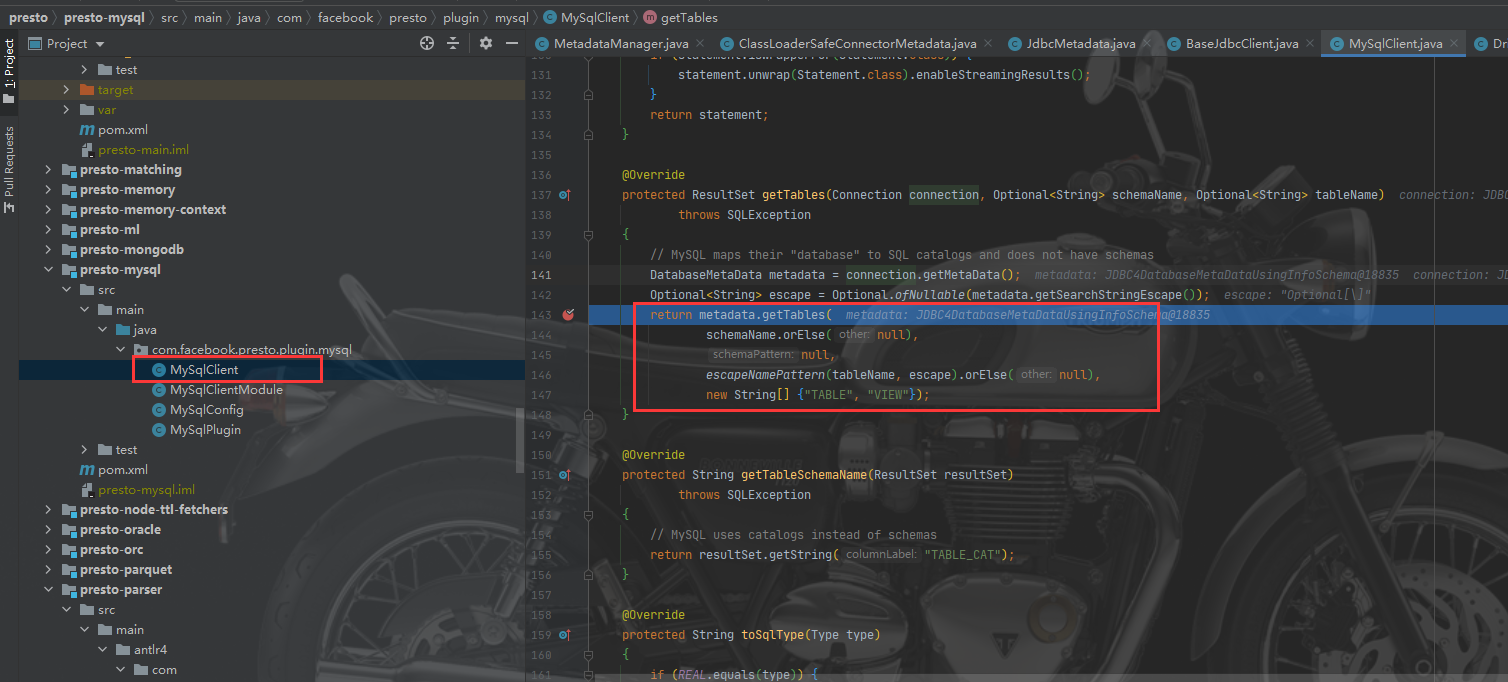The height and width of the screenshot is (682, 1508).
Task: Expand the presto-matching module
Action: [x=48, y=170]
